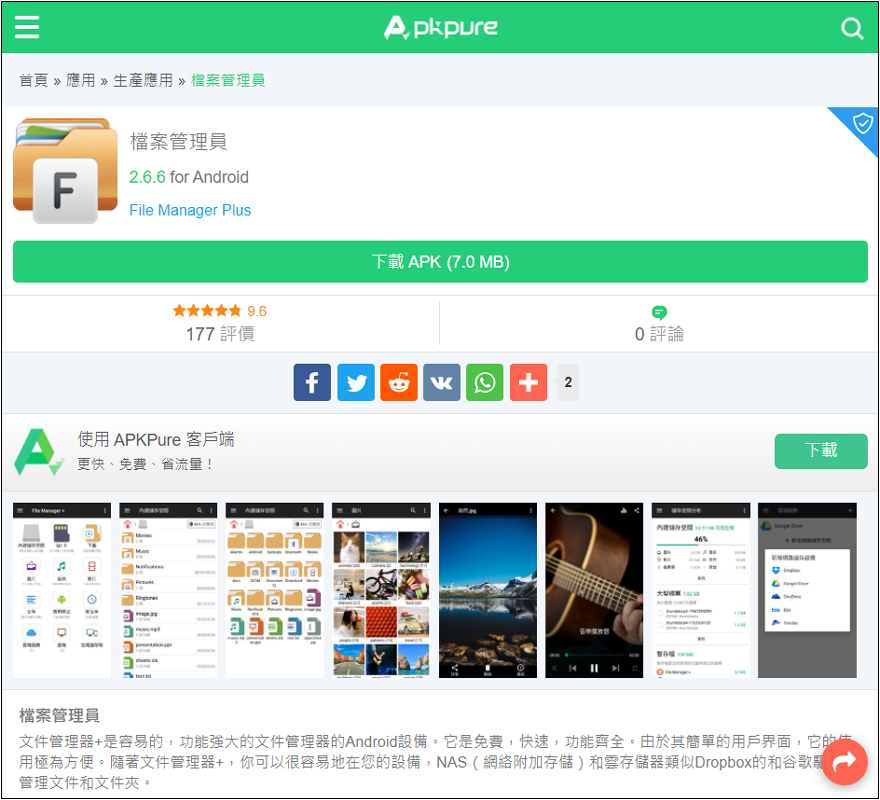Share on Twitter
Screen dimensions: 880x800
[x=355, y=382]
